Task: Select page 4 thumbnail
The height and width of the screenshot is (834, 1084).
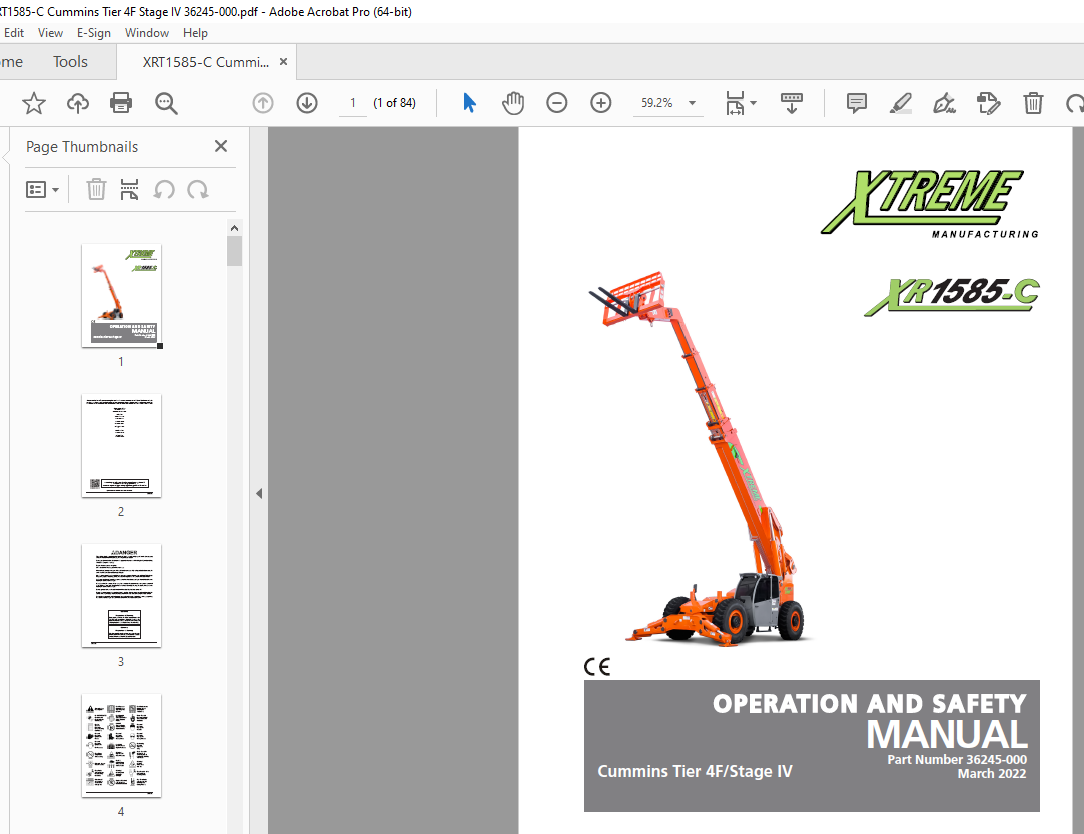Action: point(122,746)
